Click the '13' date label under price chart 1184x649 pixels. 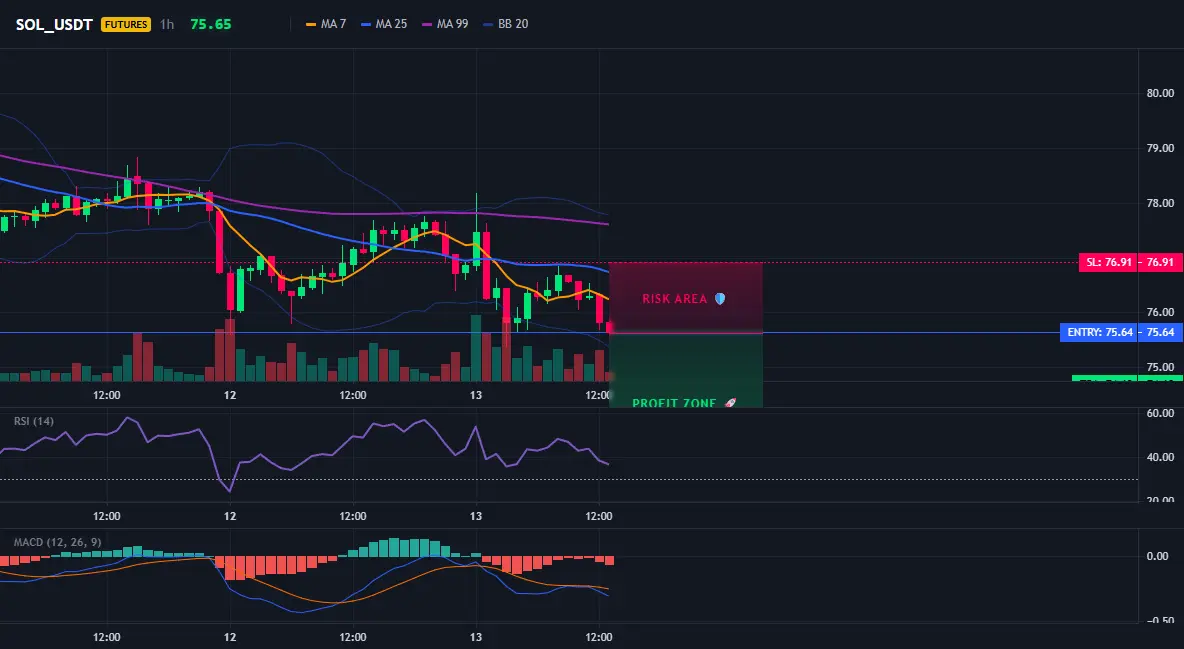[476, 395]
